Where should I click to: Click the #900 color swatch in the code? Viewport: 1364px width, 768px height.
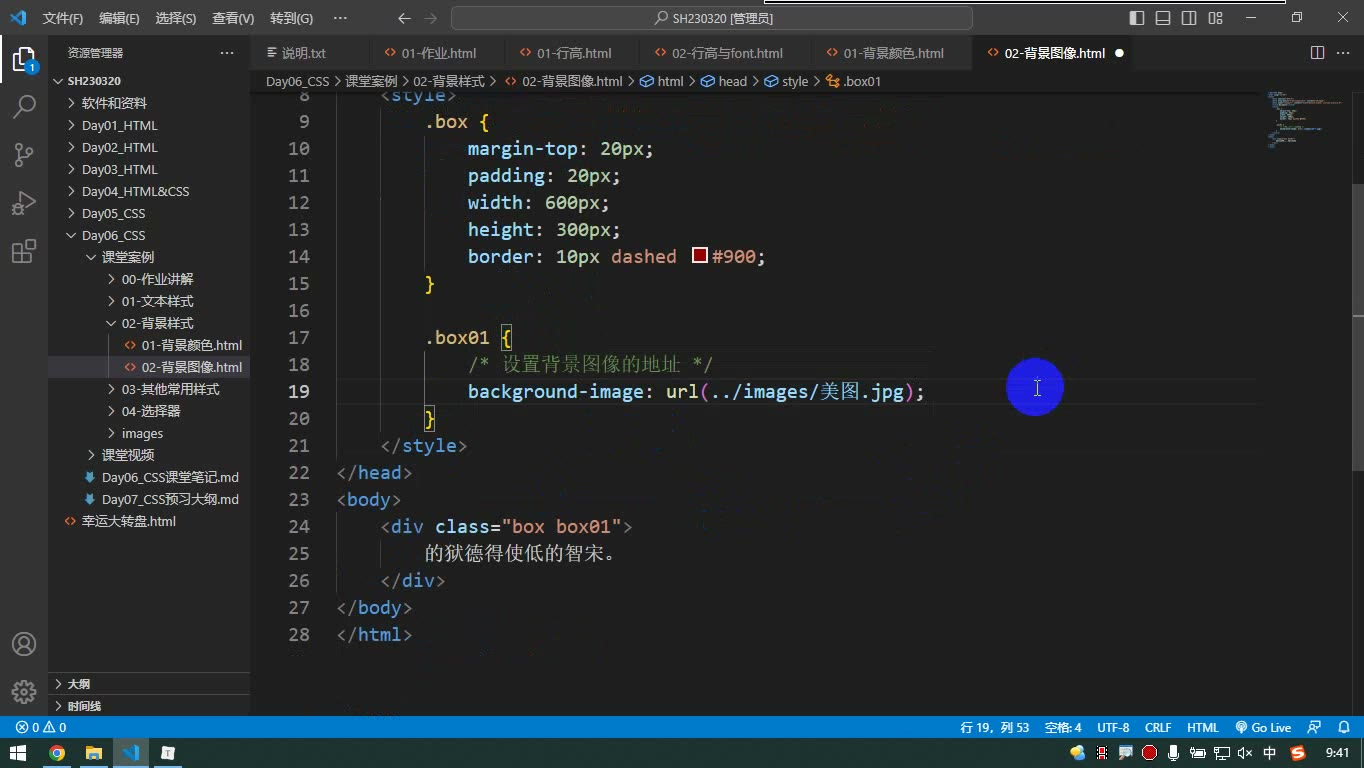700,256
